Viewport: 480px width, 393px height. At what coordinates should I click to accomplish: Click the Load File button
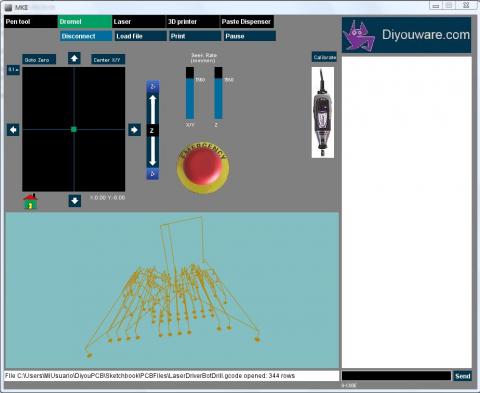coord(141,36)
